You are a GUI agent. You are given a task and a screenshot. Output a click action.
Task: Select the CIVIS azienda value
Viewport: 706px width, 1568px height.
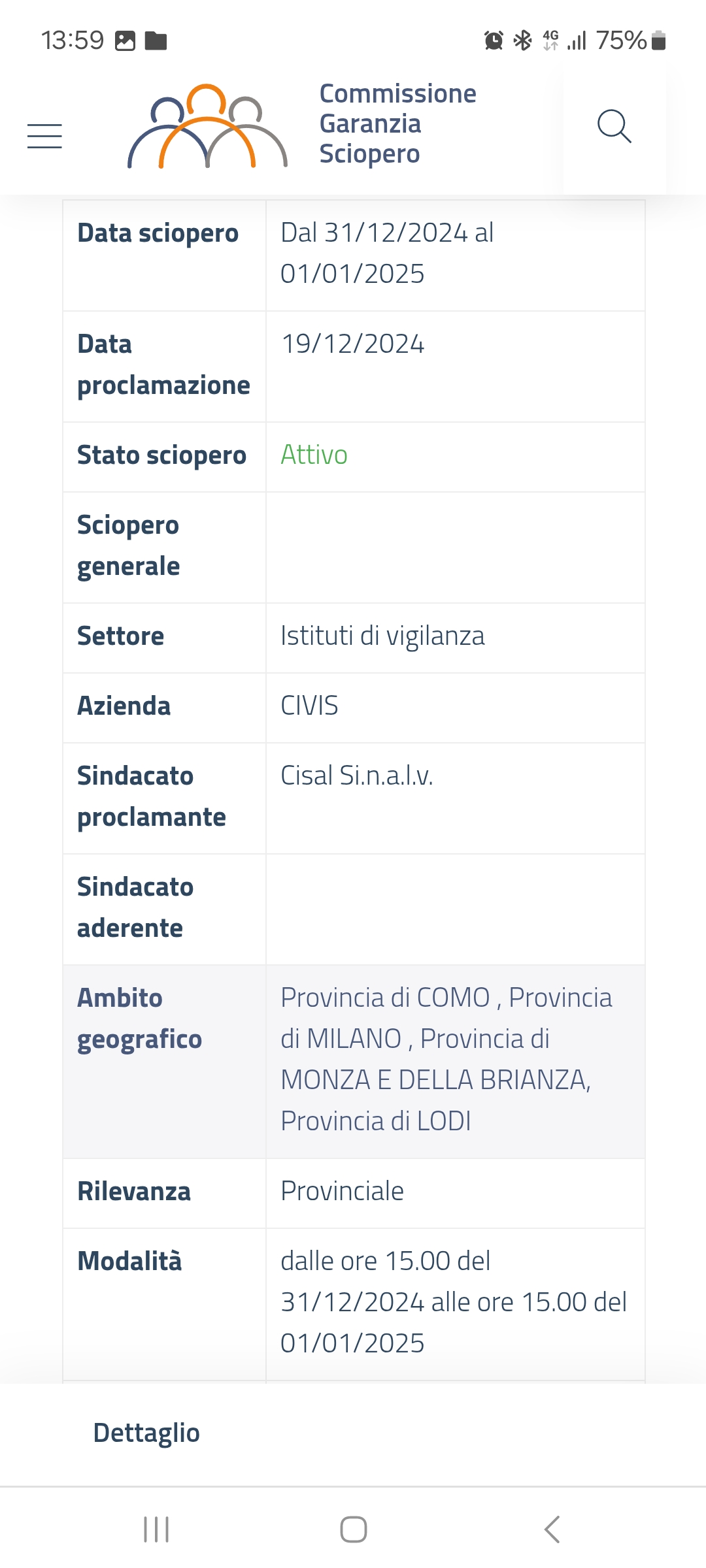(309, 706)
